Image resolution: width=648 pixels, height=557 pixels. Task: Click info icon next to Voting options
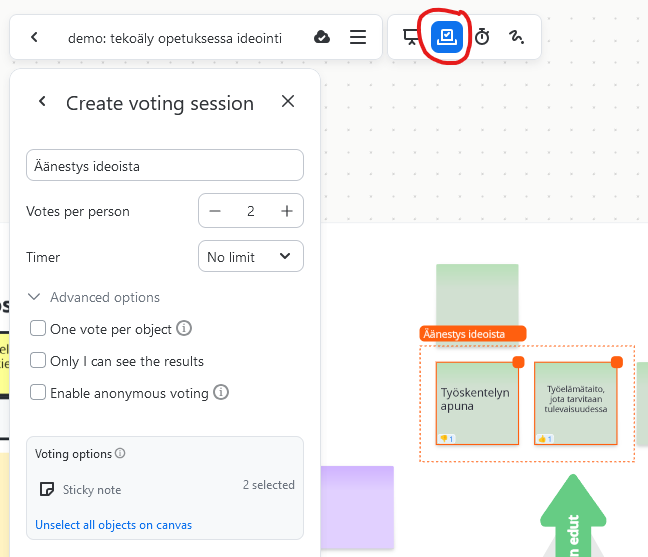120,453
